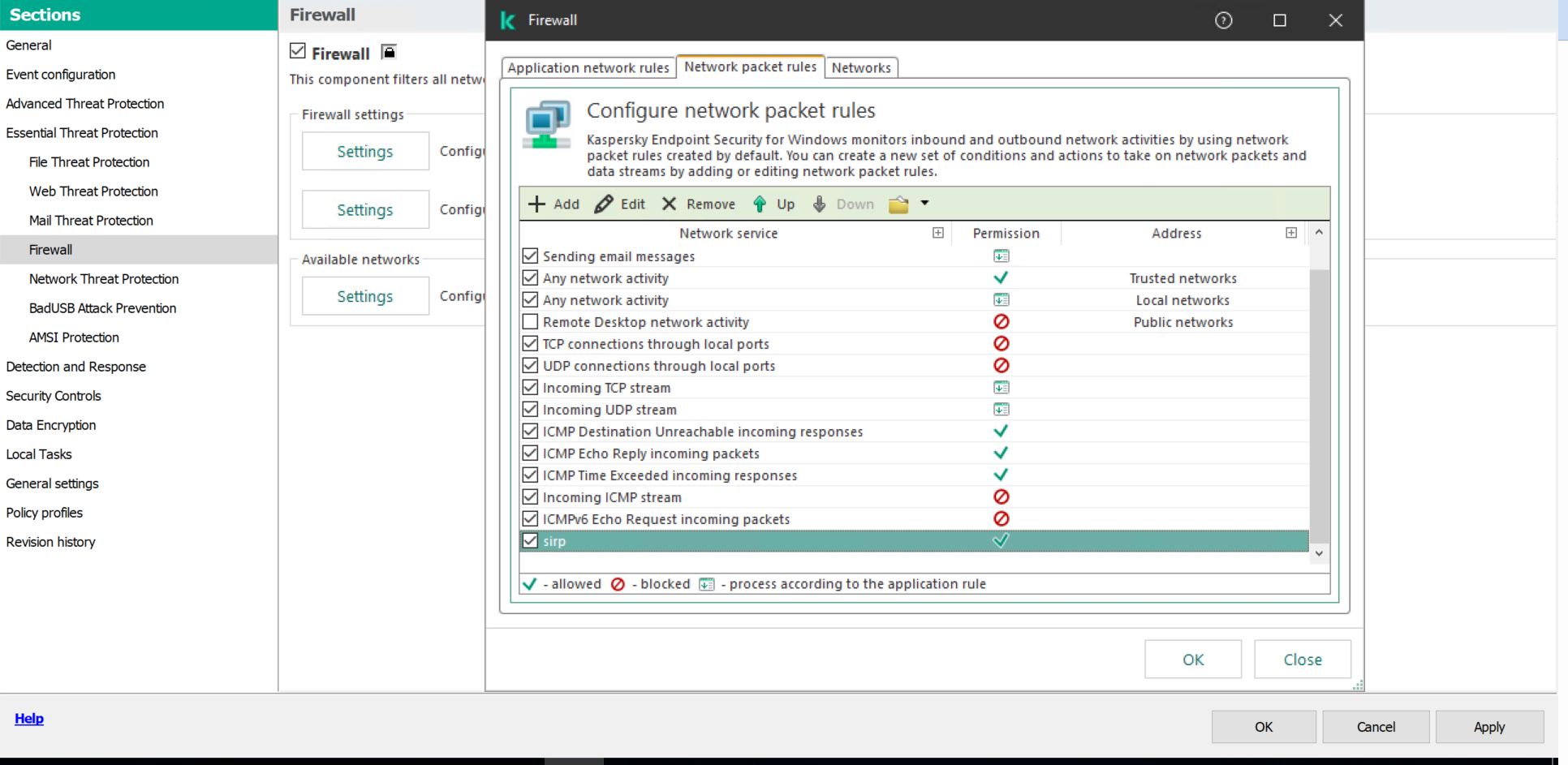The width and height of the screenshot is (1568, 765).
Task: Click blocked icon for ICMPv6 Echo Request
Action: tap(1002, 519)
